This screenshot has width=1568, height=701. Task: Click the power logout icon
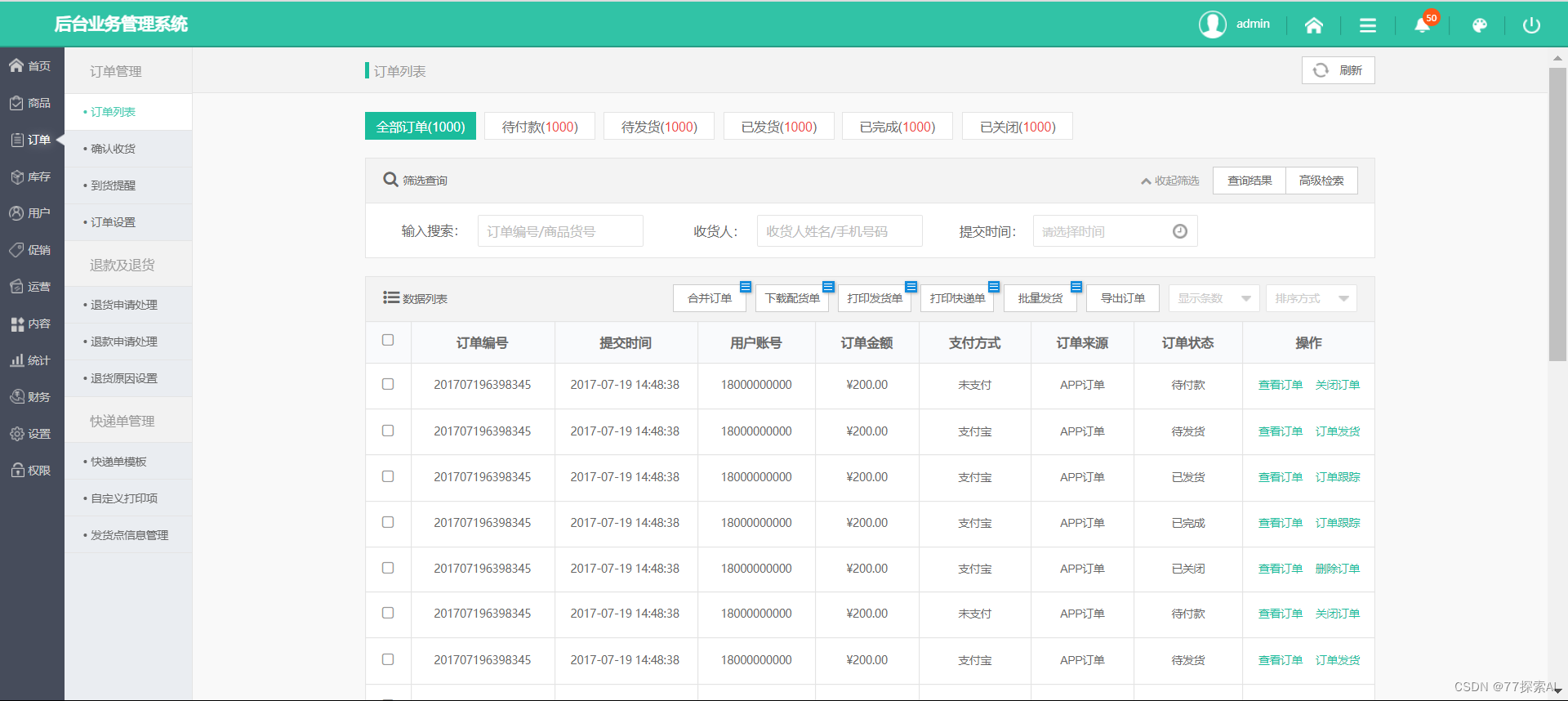click(x=1531, y=25)
